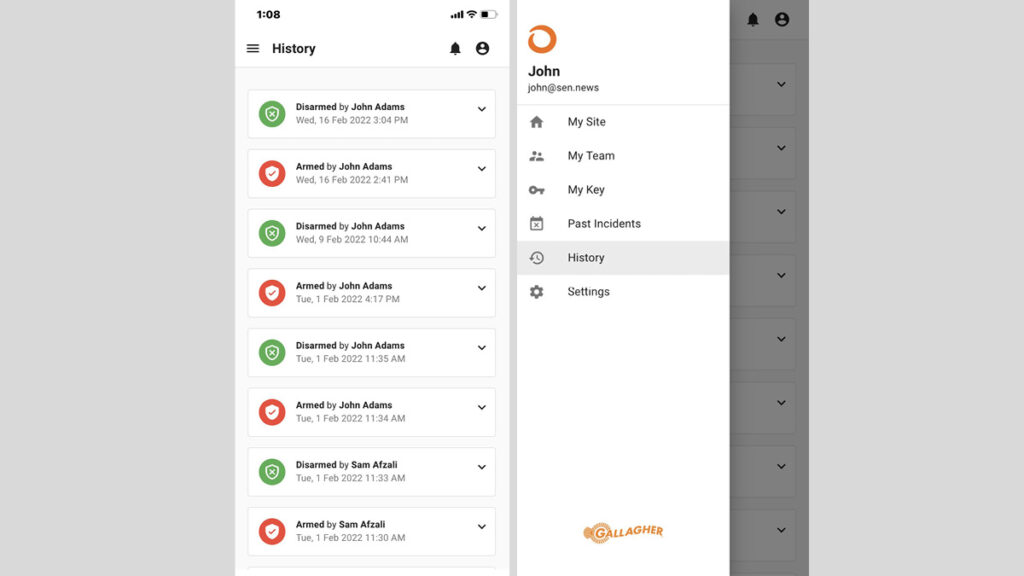The height and width of the screenshot is (576, 1024).
Task: Click the Gallagher logo at drawer bottom
Action: point(623,532)
